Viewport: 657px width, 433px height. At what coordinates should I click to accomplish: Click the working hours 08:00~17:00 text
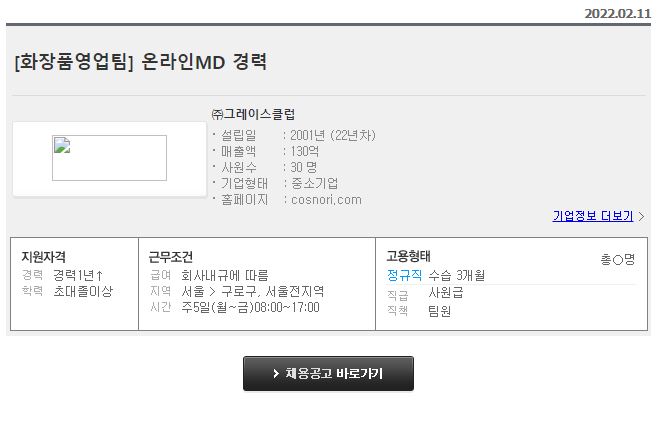point(287,307)
